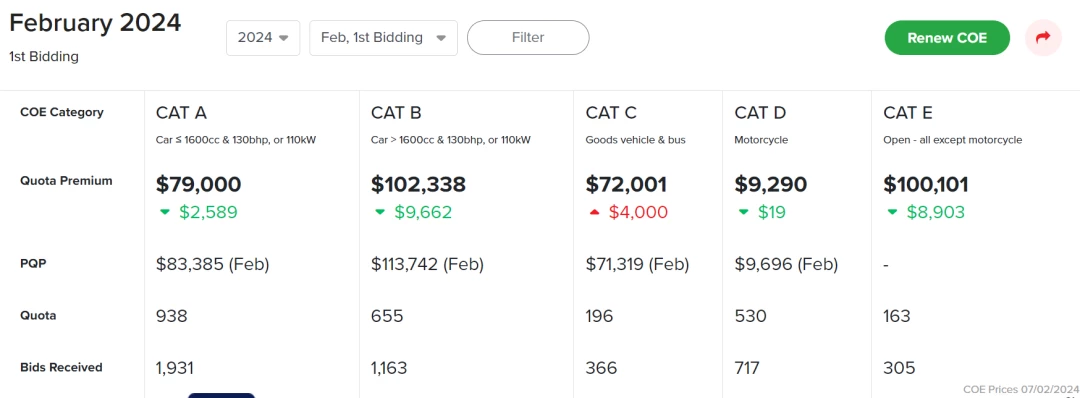Click the $83,385 (Feb) PQP value
This screenshot has height=398, width=1080.
212,264
